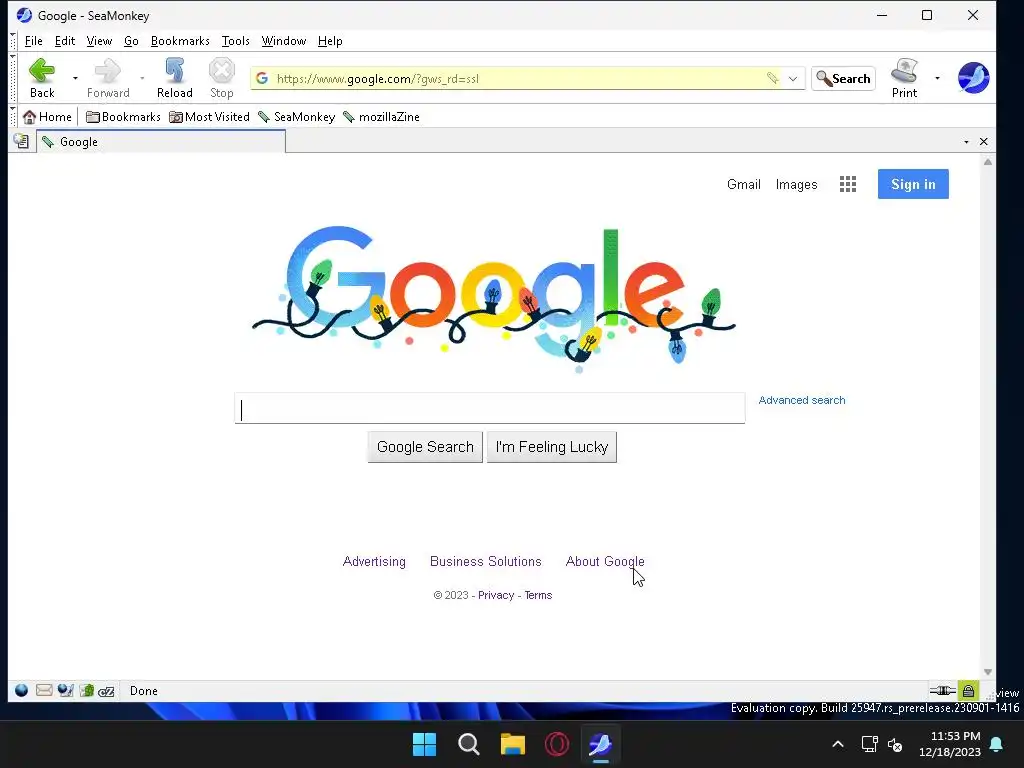Viewport: 1024px width, 768px height.
Task: Open the Print options dropdown arrow
Action: [937, 78]
